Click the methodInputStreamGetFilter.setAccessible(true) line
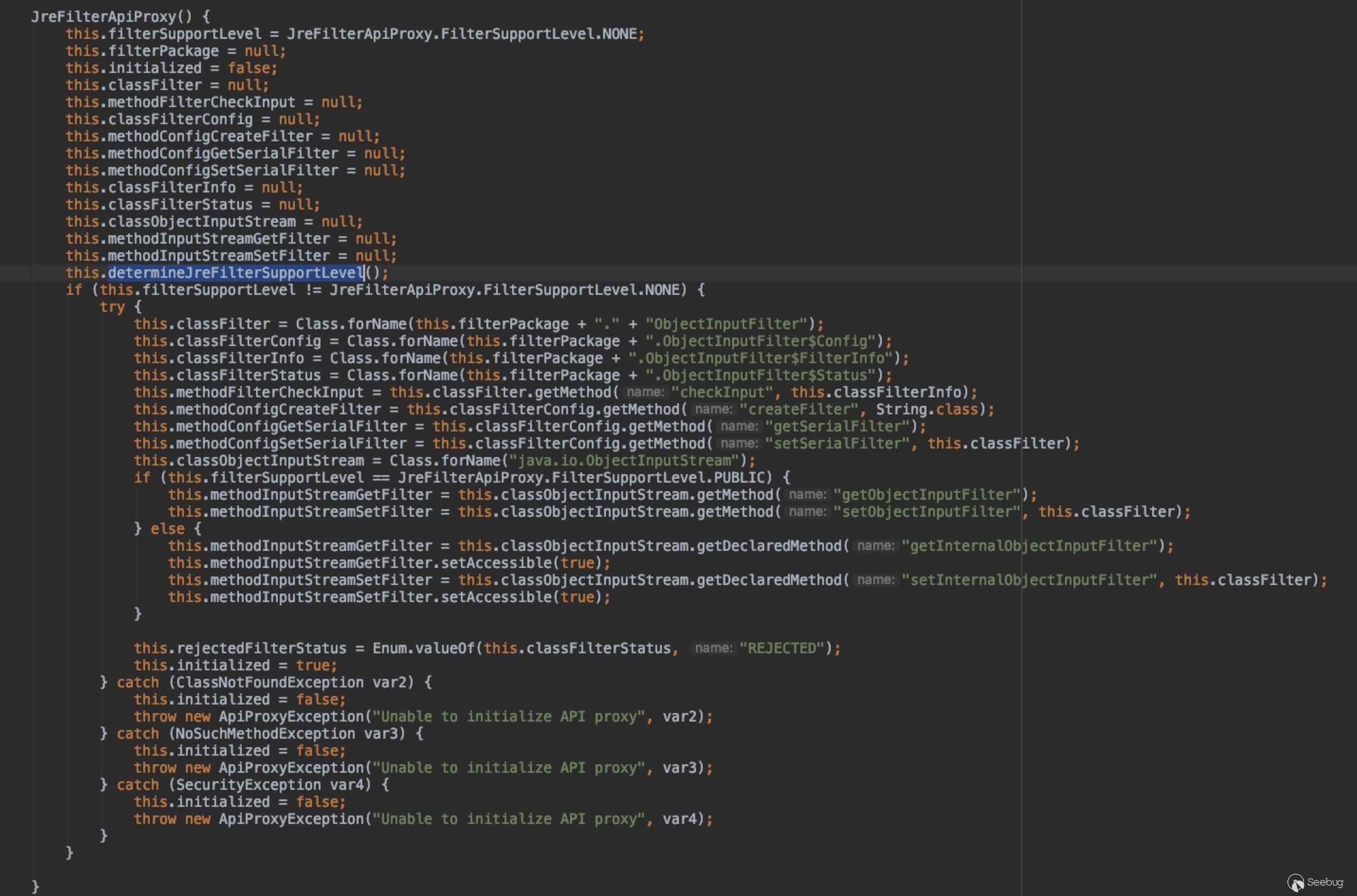1357x896 pixels. [x=389, y=563]
